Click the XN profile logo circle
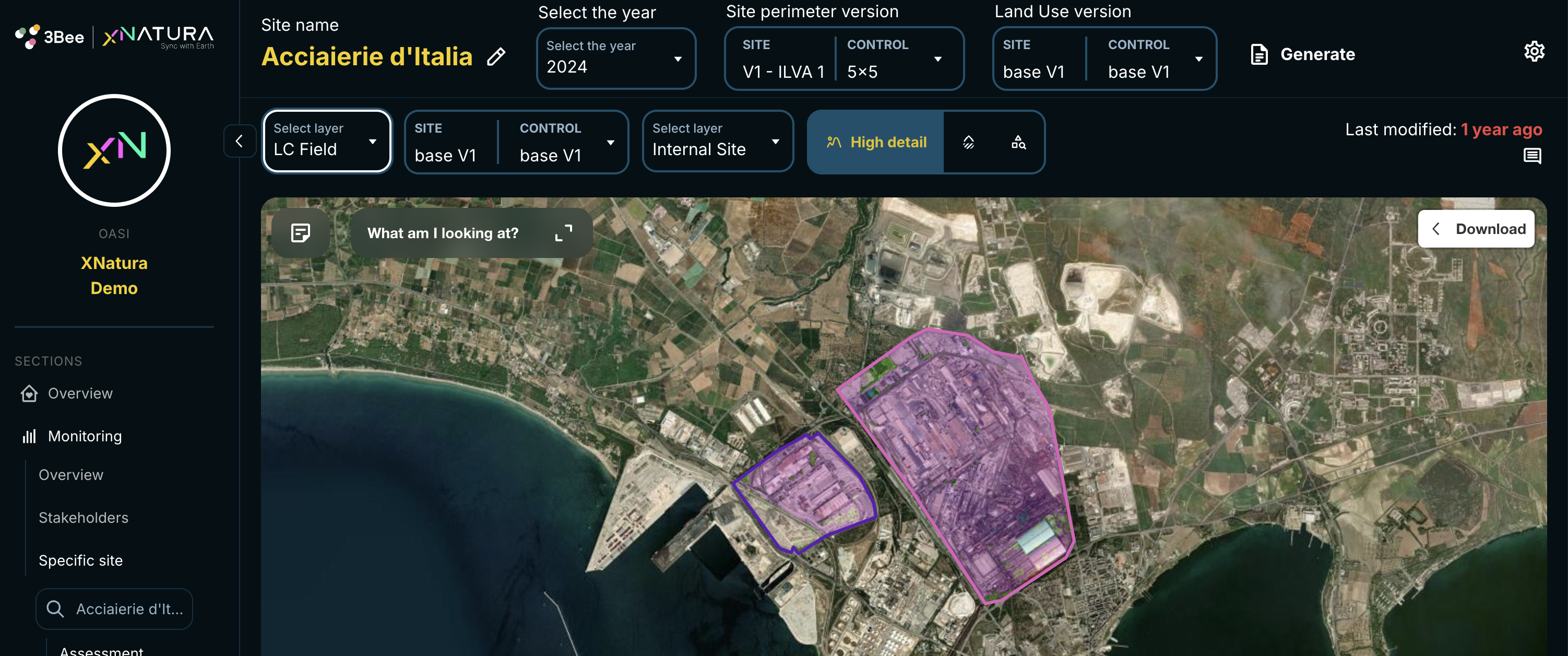This screenshot has height=656, width=1568. coord(114,150)
